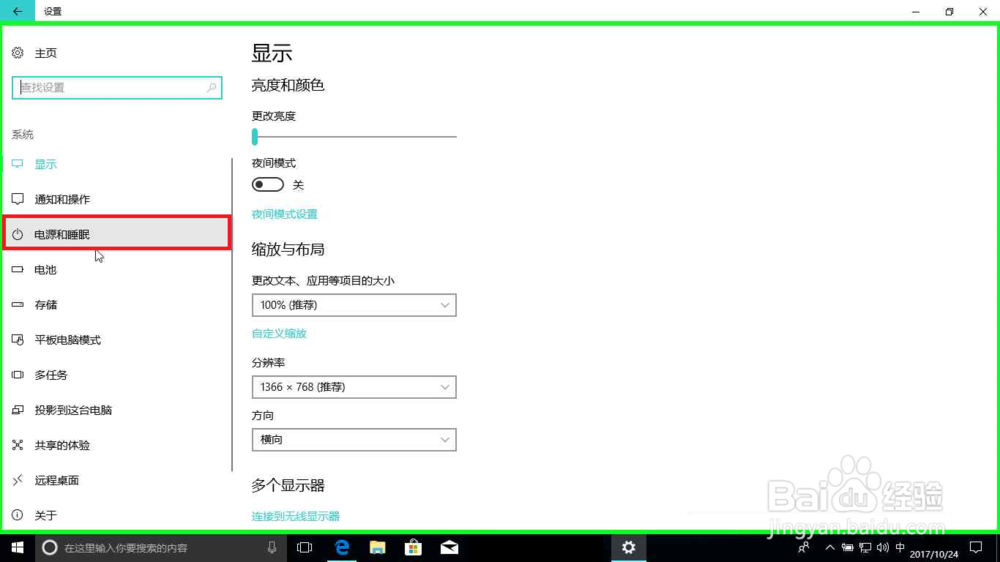Show hidden icons in the system tray
Image resolution: width=1000 pixels, height=562 pixels.
click(830, 547)
